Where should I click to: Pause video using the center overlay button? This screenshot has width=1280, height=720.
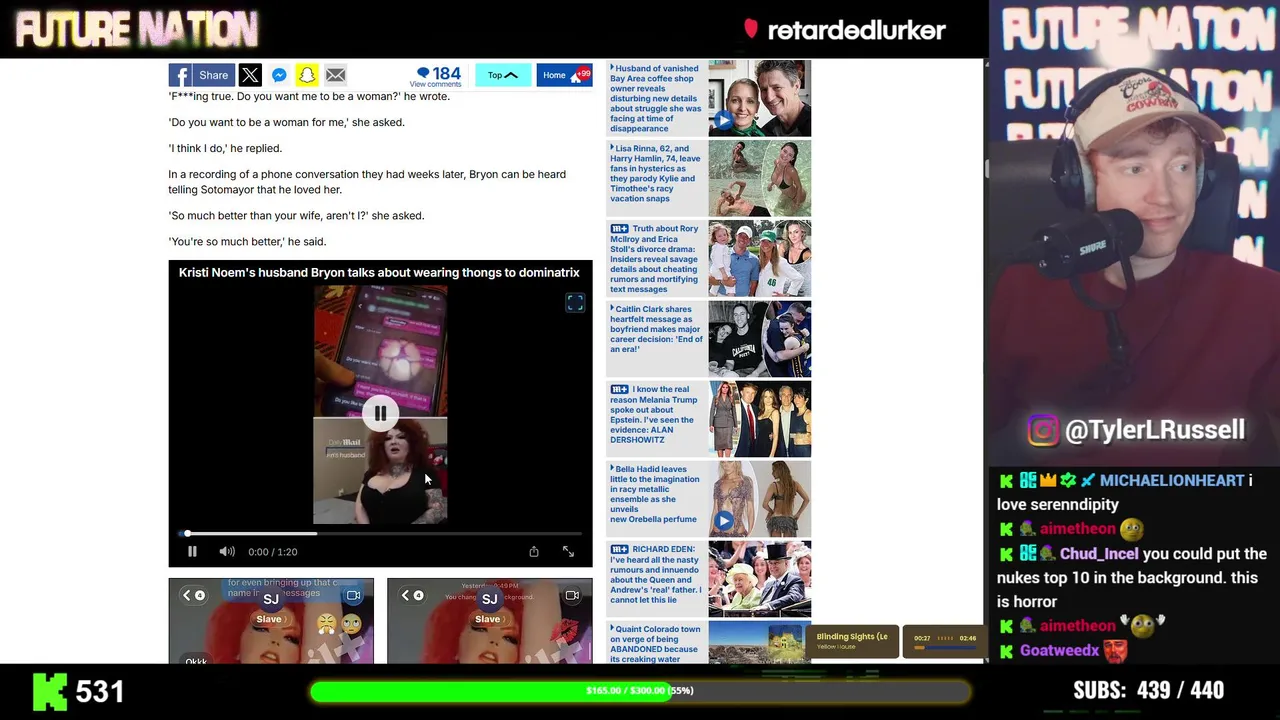point(380,413)
